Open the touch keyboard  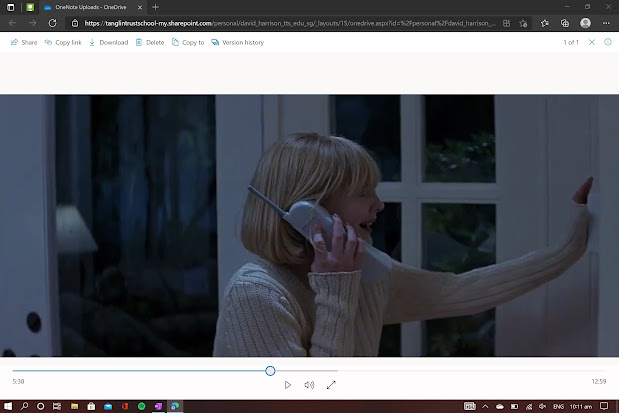(x=470, y=406)
